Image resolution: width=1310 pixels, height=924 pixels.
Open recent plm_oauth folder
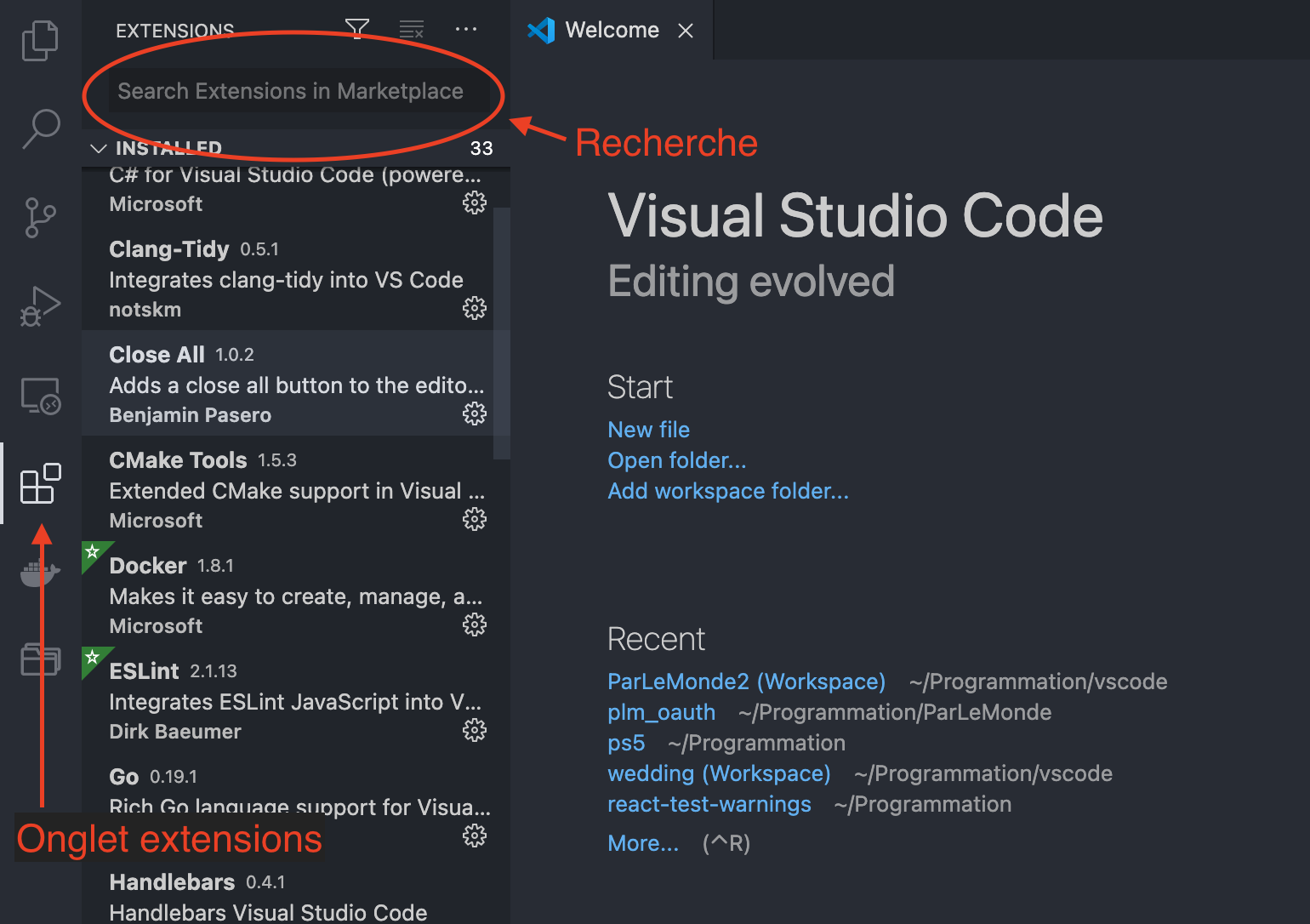click(661, 712)
